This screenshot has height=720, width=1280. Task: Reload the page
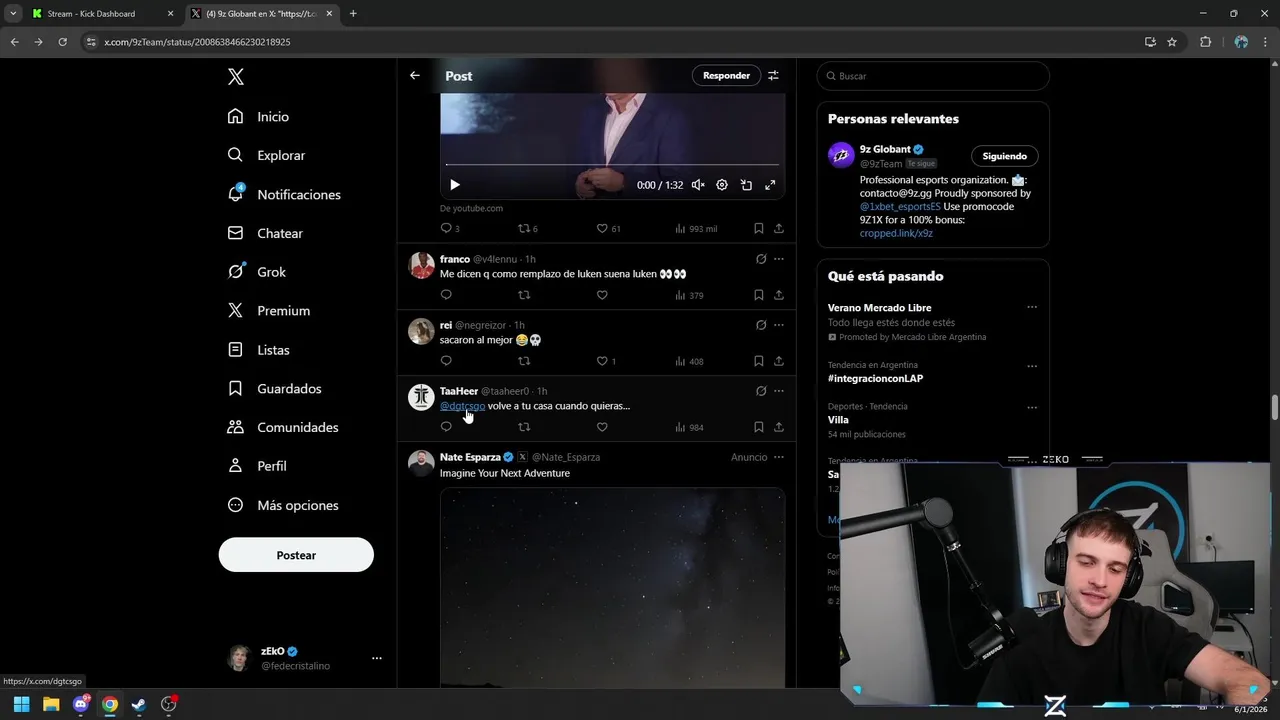62,42
